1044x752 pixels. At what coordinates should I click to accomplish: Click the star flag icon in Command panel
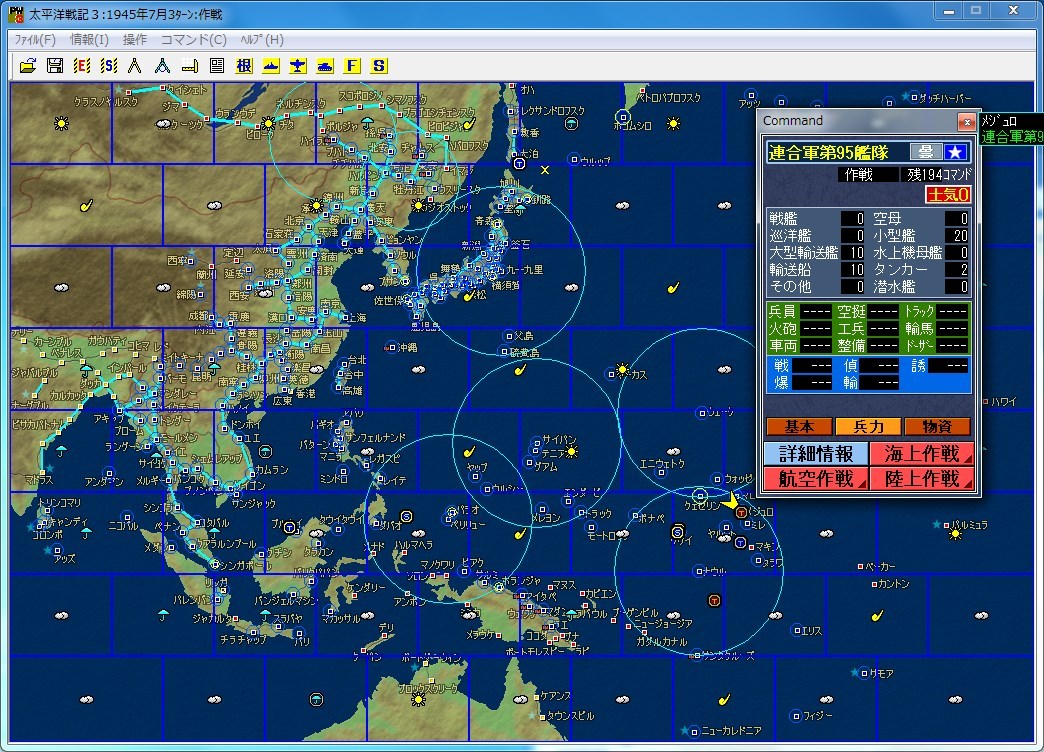pyautogui.click(x=955, y=152)
